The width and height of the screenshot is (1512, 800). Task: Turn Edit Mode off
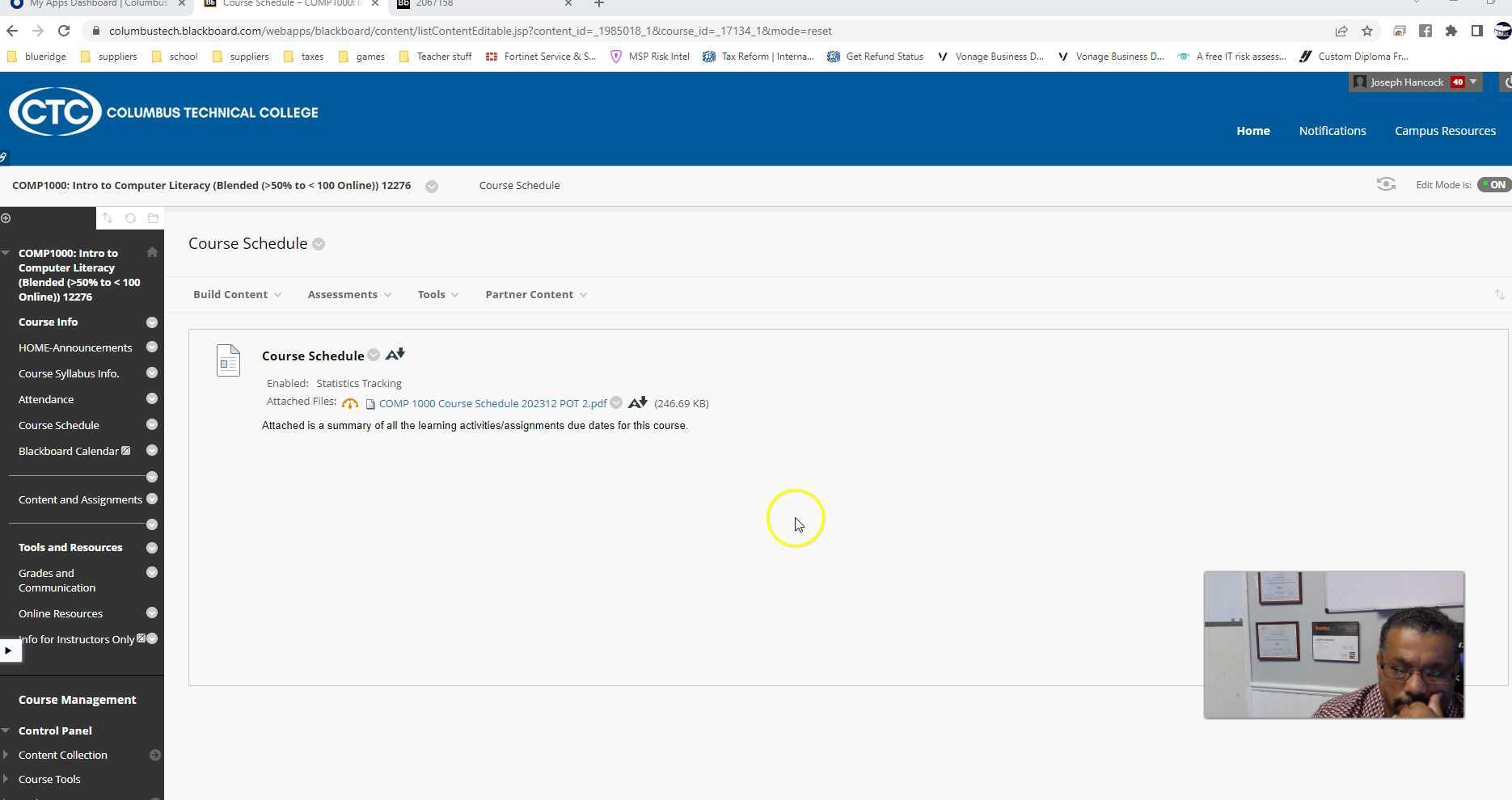tap(1493, 184)
